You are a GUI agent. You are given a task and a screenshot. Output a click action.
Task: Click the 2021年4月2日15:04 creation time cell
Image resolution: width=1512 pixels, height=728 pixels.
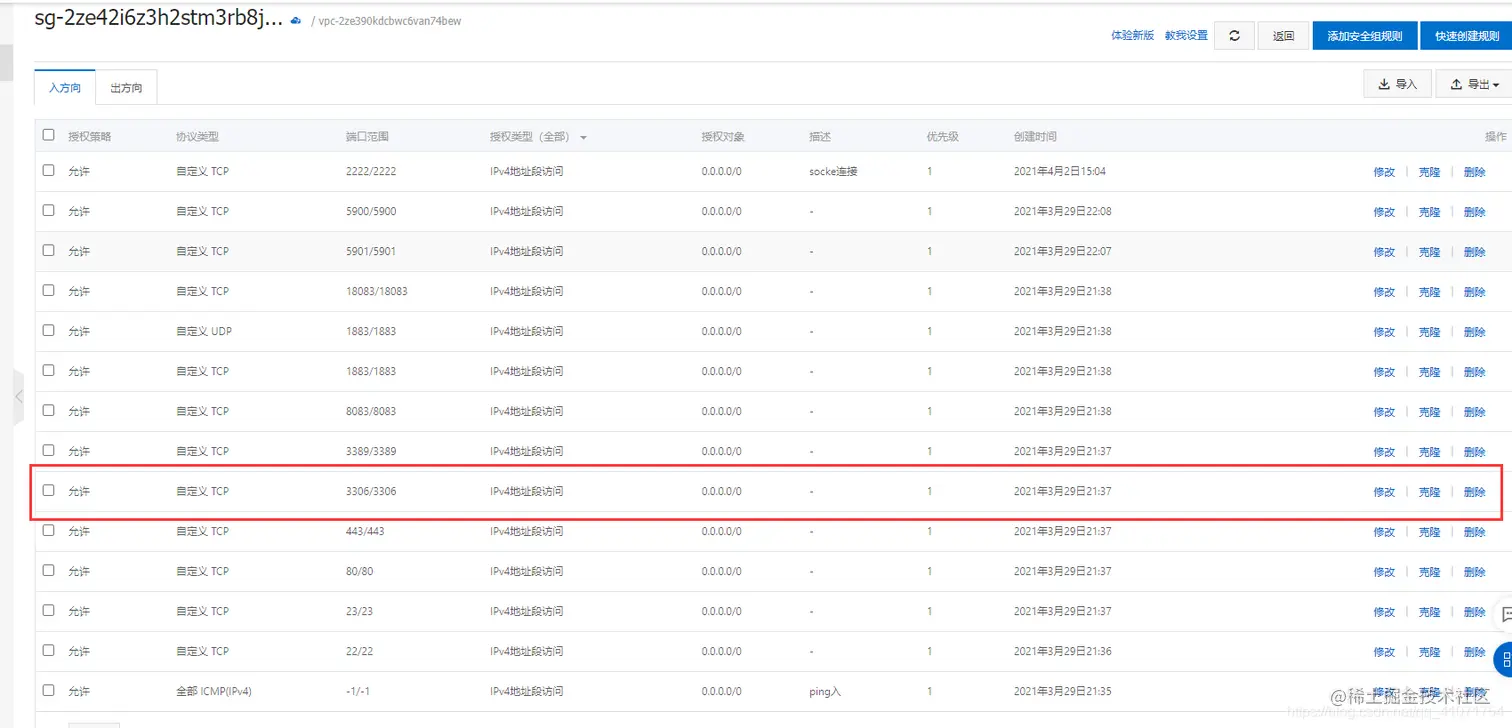click(1060, 171)
